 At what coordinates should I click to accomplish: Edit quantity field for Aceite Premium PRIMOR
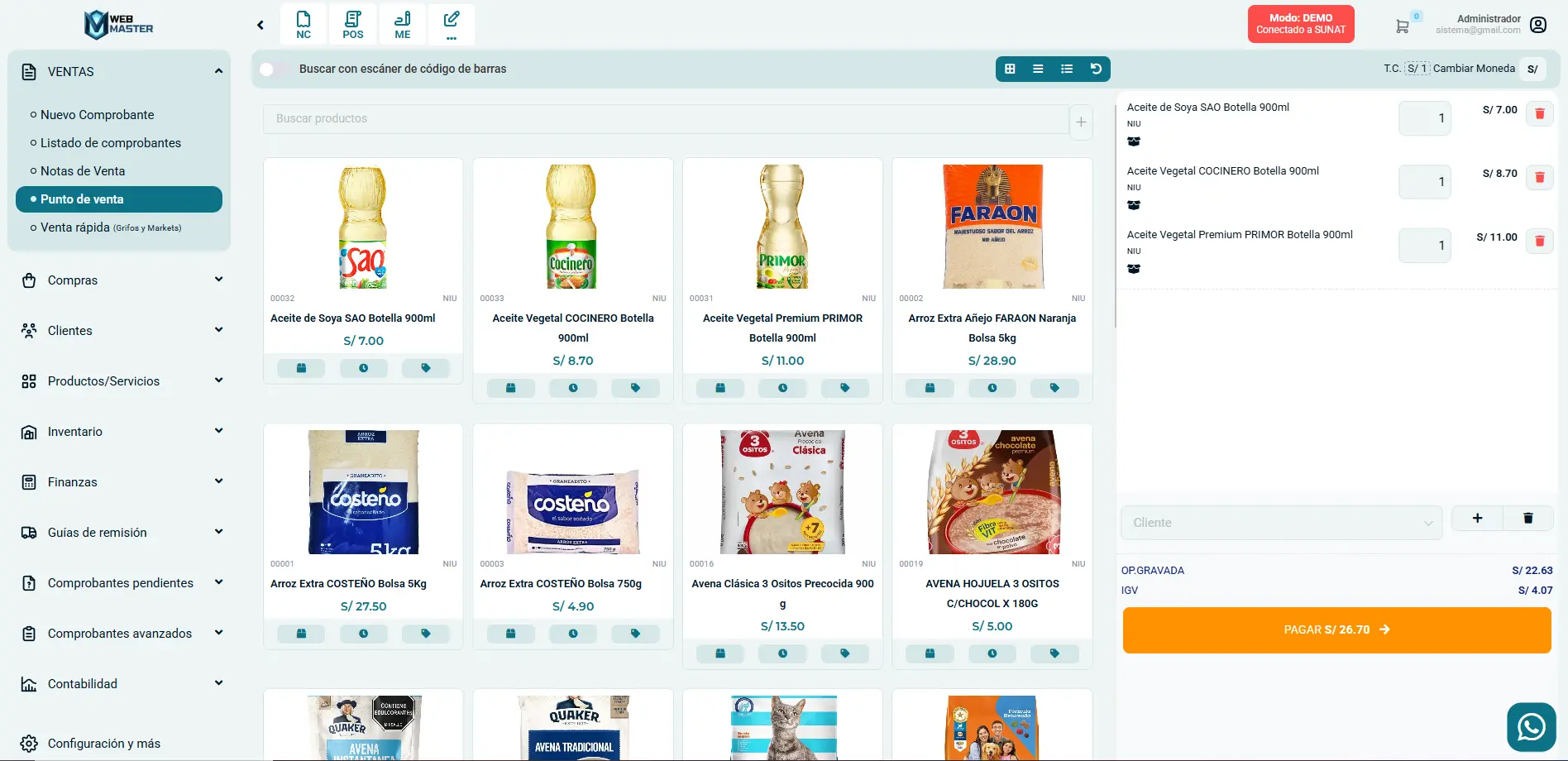pos(1424,246)
